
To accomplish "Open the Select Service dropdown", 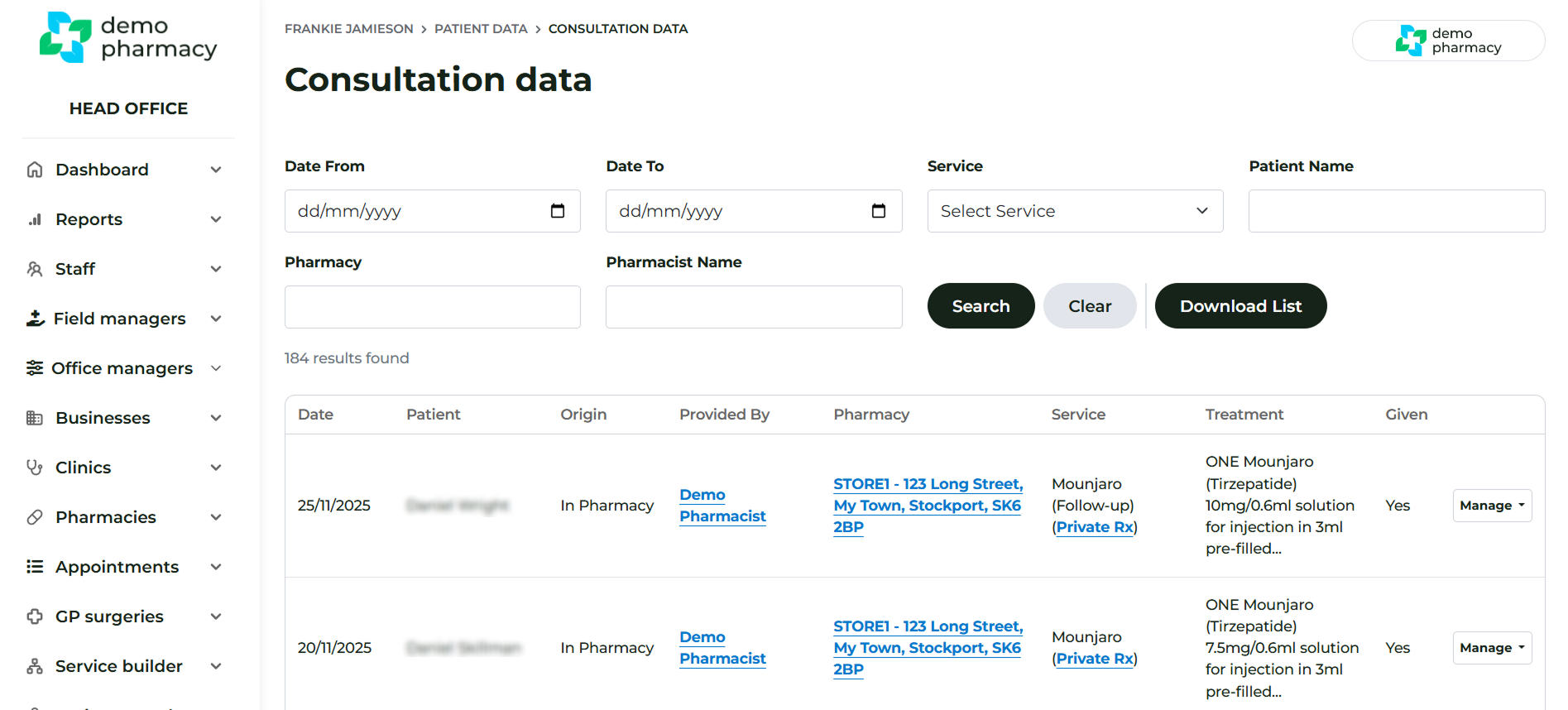I will point(1074,211).
